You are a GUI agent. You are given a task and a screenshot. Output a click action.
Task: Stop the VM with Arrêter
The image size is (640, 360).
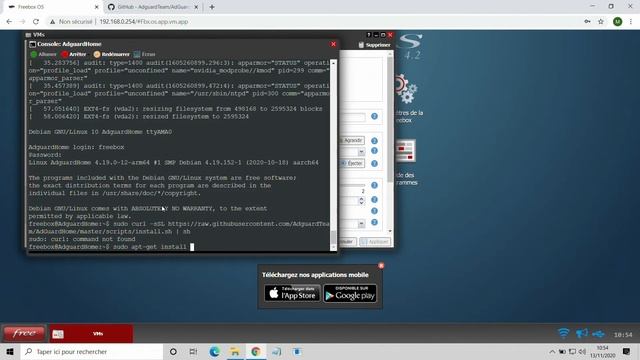pyautogui.click(x=74, y=54)
